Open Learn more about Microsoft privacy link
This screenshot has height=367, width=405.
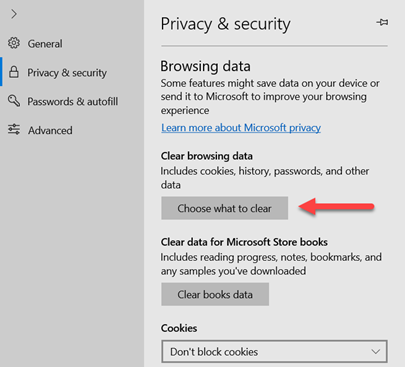point(241,128)
